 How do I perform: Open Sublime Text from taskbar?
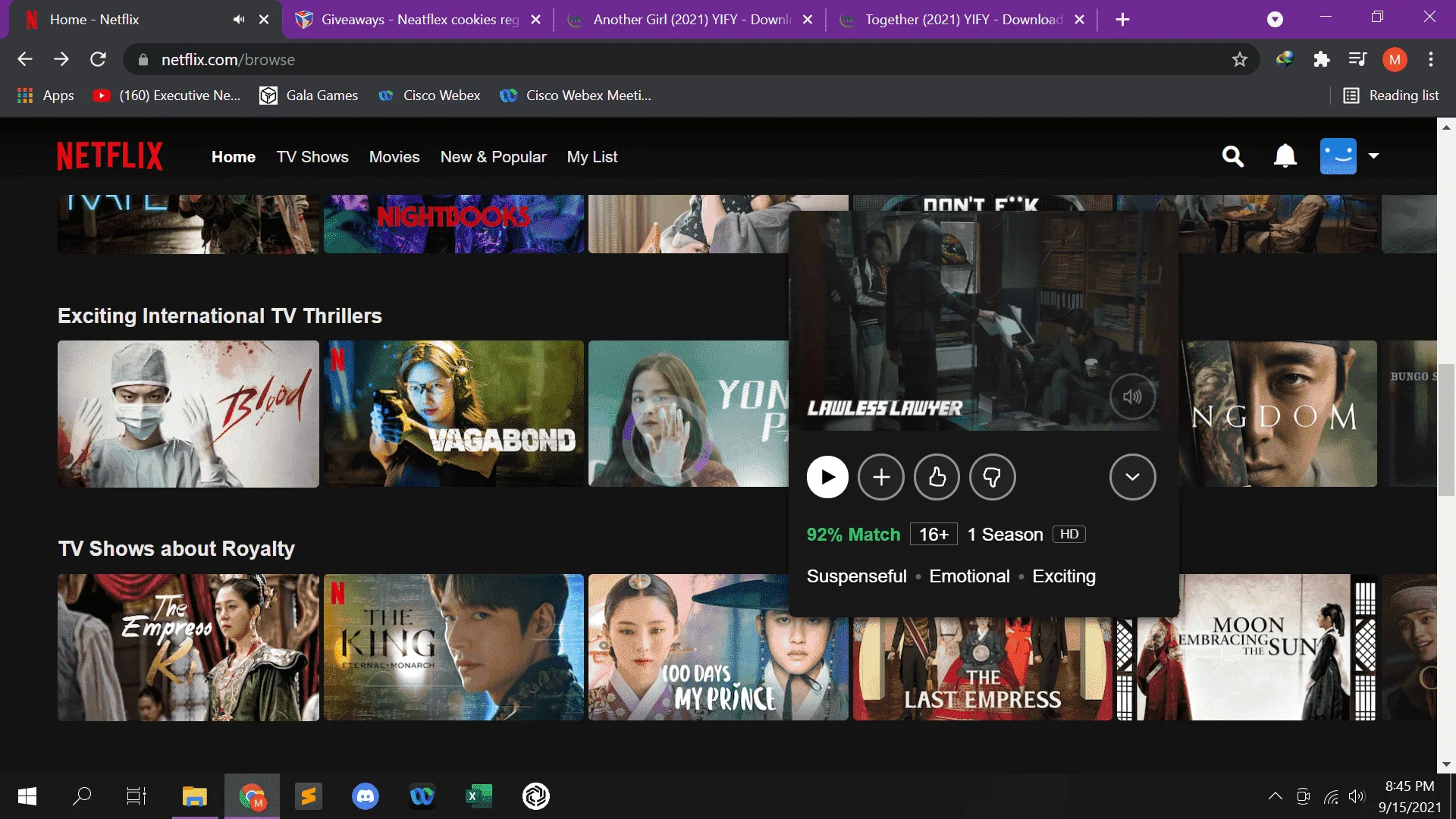309,796
